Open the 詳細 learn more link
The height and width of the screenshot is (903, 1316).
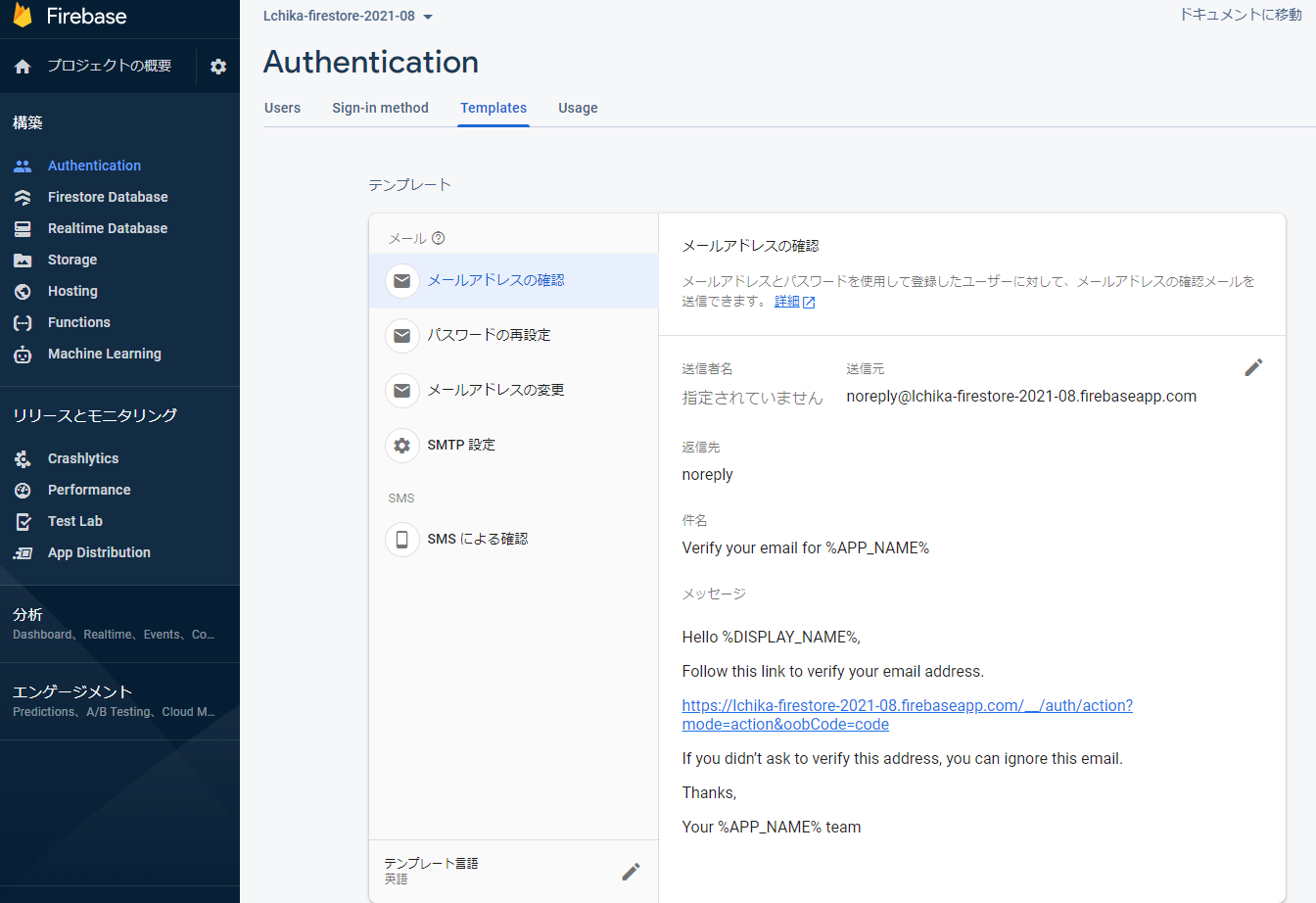794,302
